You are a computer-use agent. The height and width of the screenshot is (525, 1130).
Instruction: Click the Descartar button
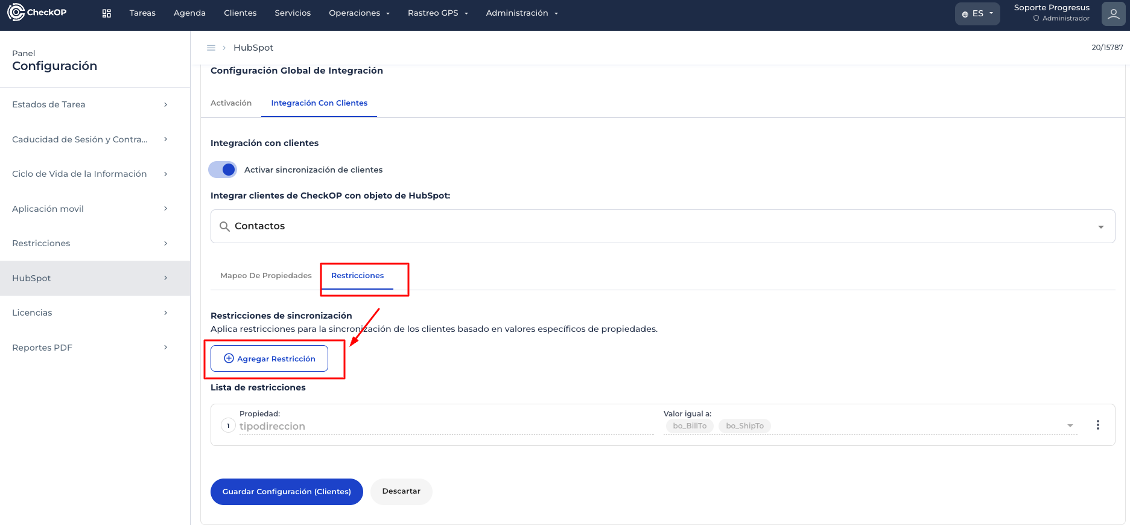pos(401,491)
